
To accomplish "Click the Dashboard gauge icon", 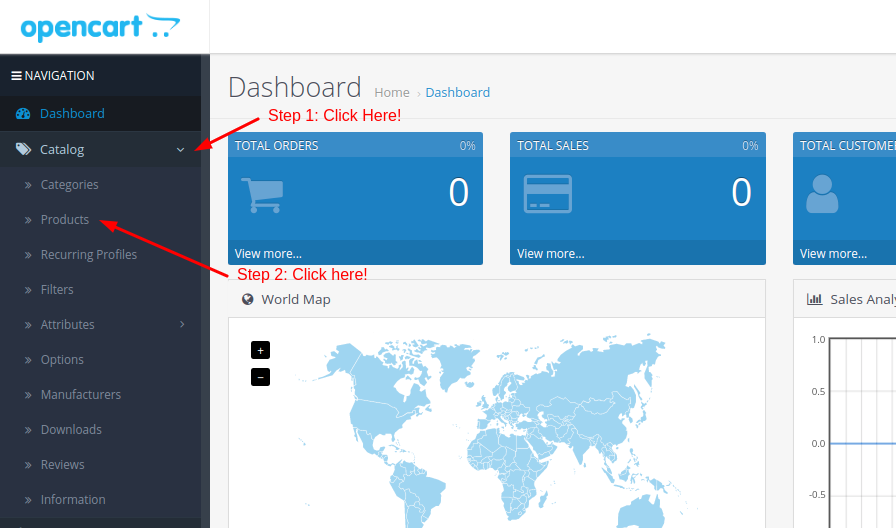I will 23,114.
